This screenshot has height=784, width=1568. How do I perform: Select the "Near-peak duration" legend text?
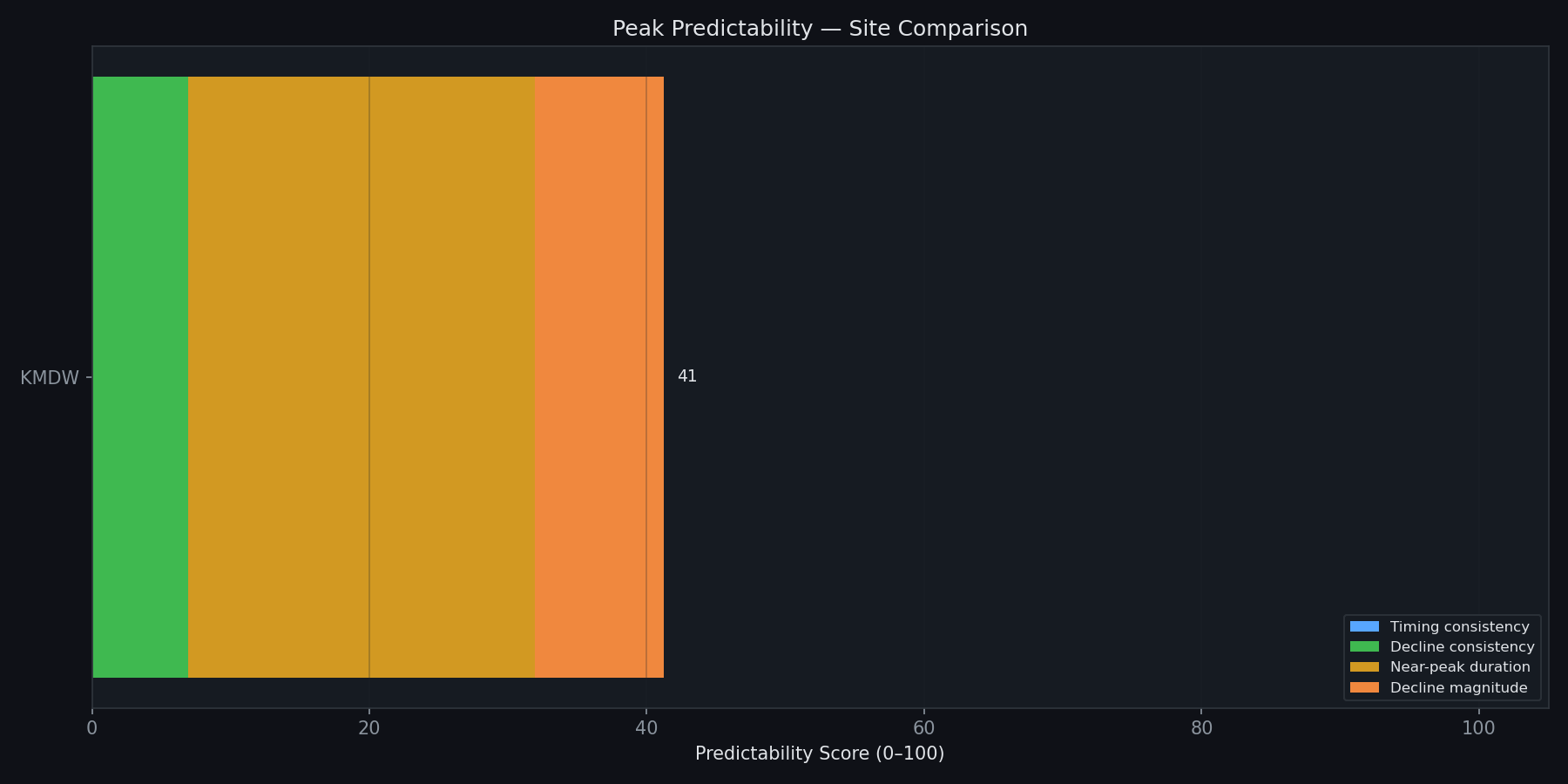[x=1459, y=667]
